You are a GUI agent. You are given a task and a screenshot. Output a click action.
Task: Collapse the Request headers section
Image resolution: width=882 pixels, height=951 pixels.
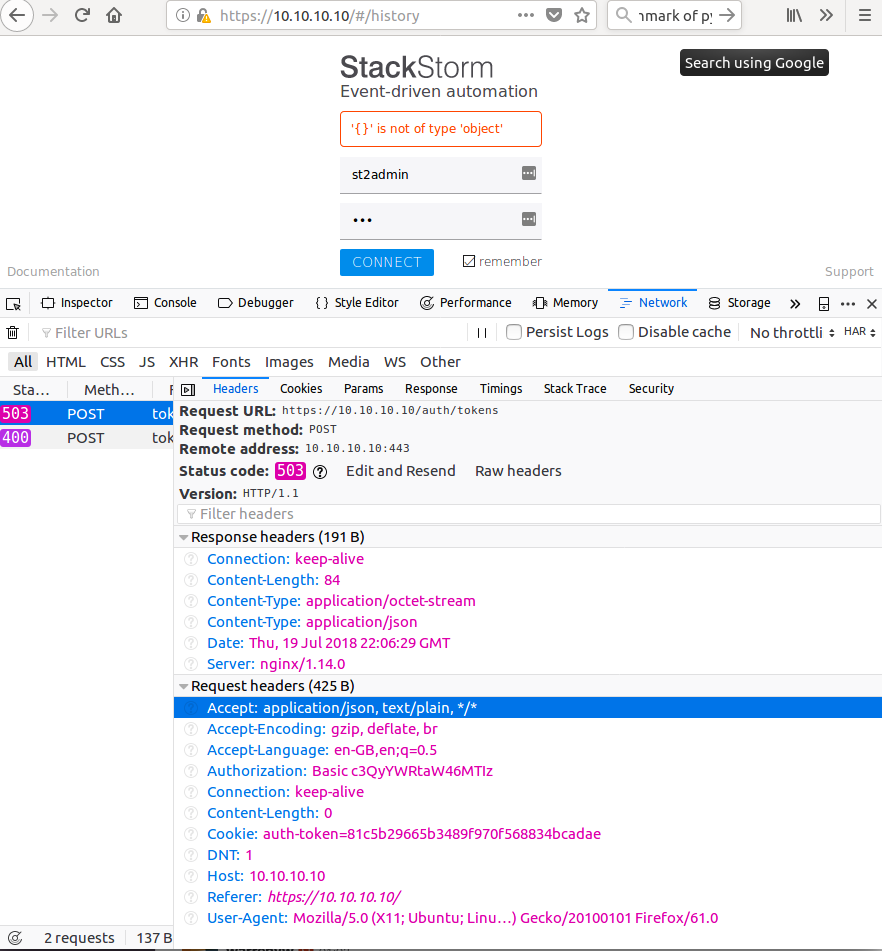pos(183,686)
